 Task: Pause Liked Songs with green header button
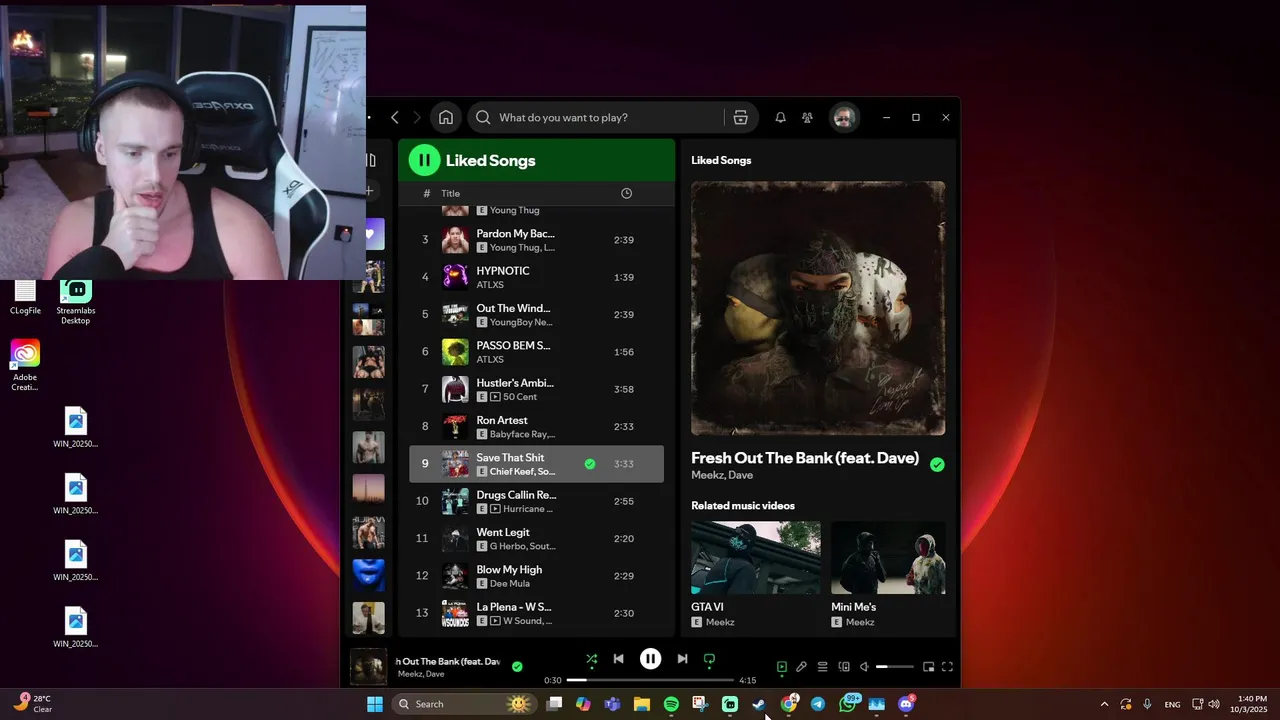click(424, 160)
